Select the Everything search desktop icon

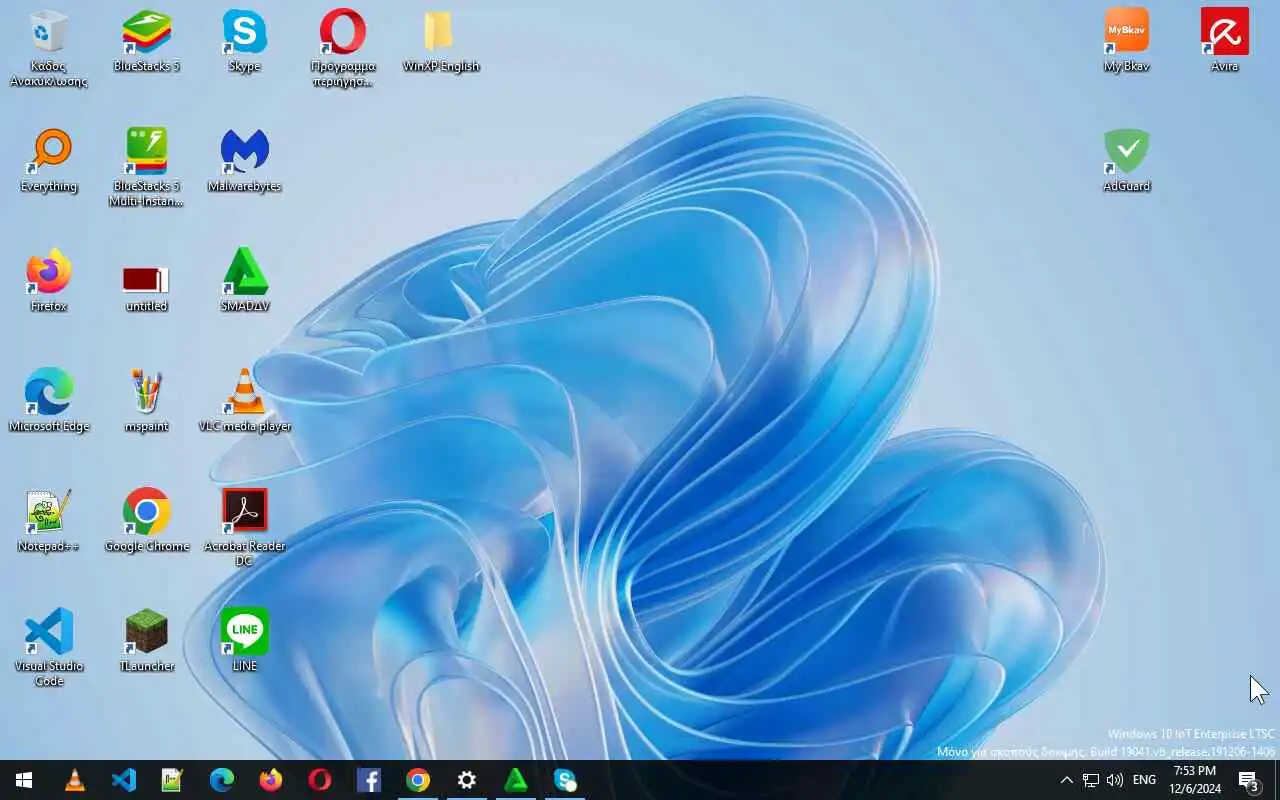pyautogui.click(x=48, y=160)
